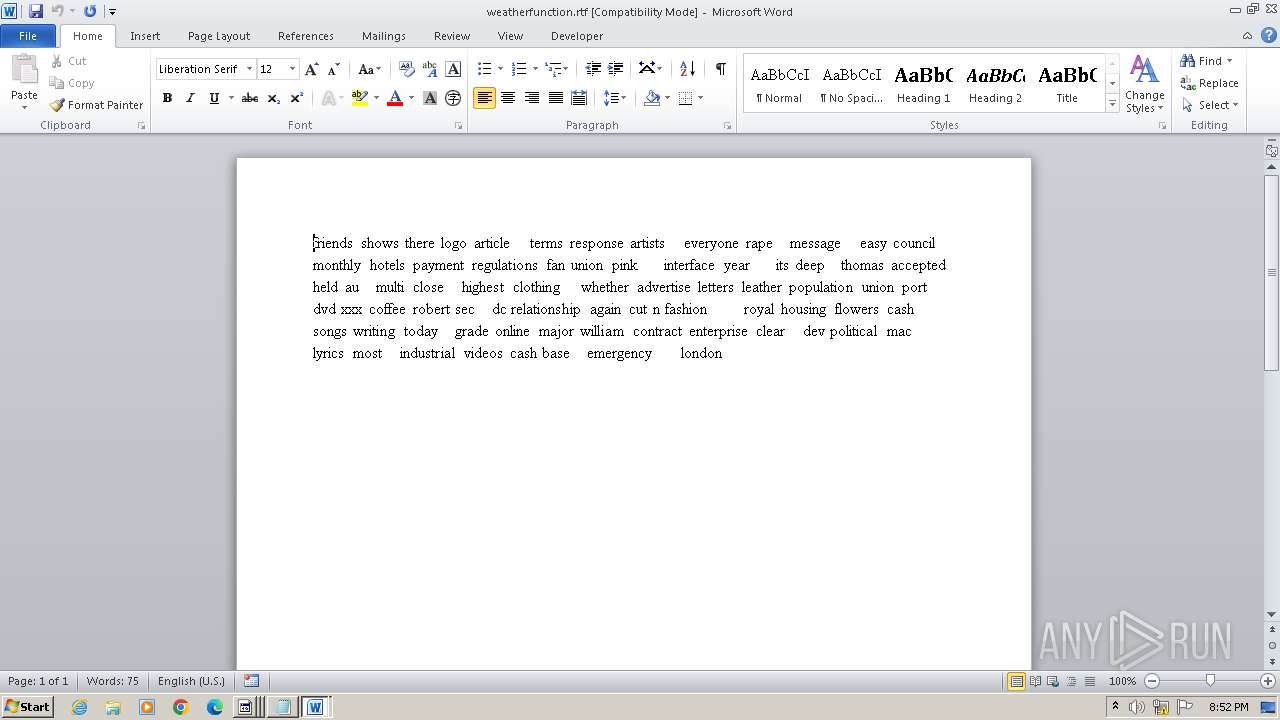Click the English (U.S.) language indicator

(x=191, y=681)
